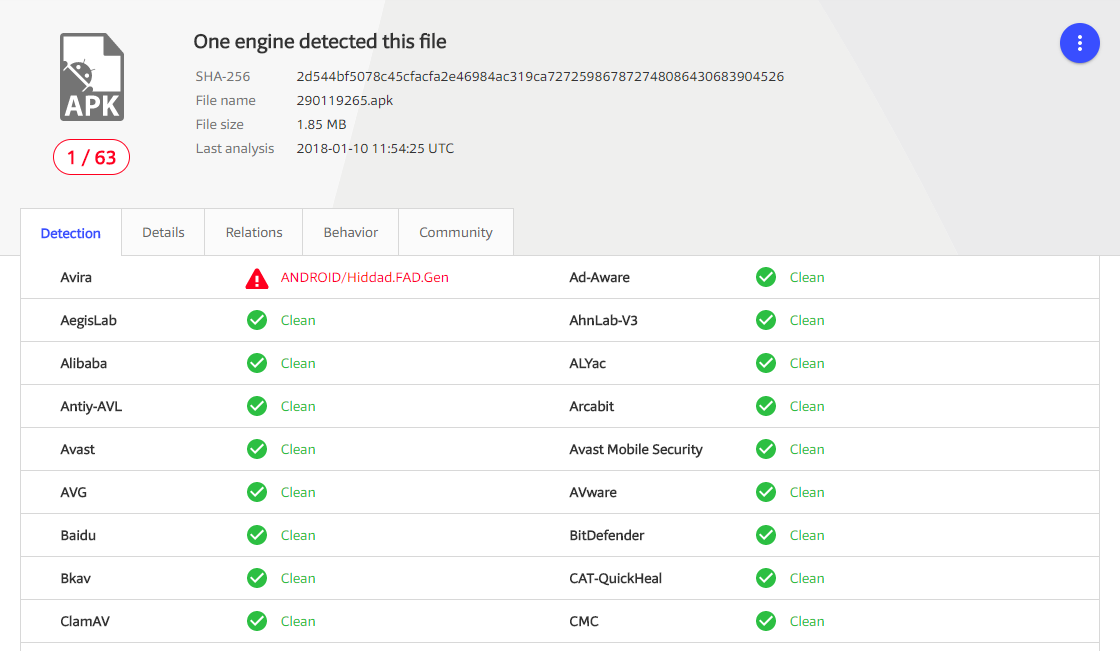Select the file name 290119265.apk
The image size is (1120, 651).
[345, 101]
